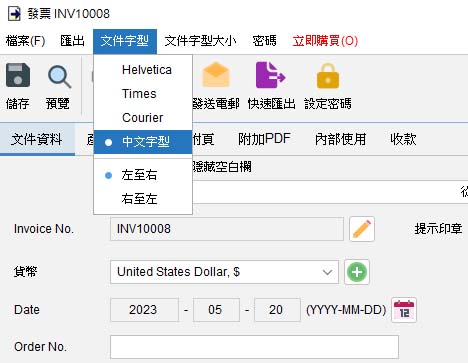
Task: Click Quick Export (快速匯出) purple icon
Action: click(270, 75)
